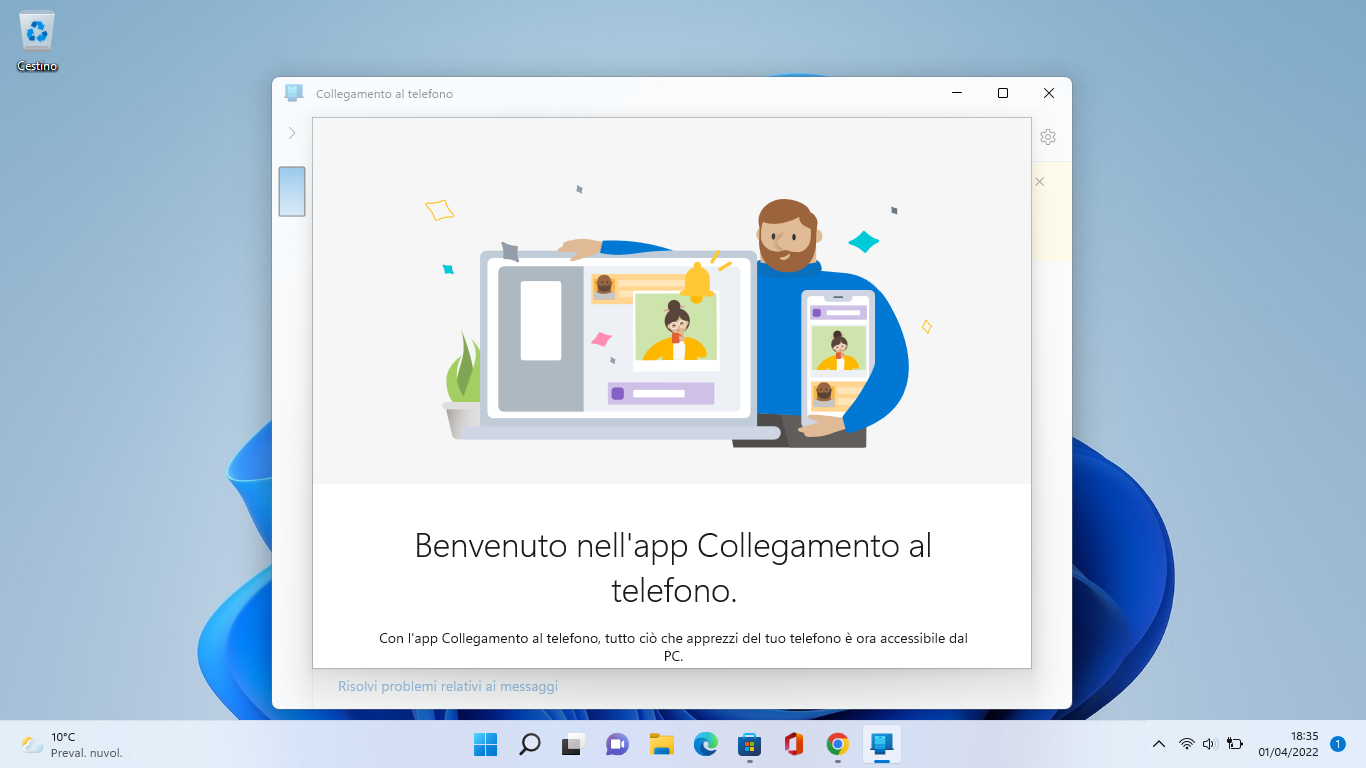Viewport: 1366px width, 768px height.
Task: Open Microsoft Store from taskbar
Action: click(750, 744)
